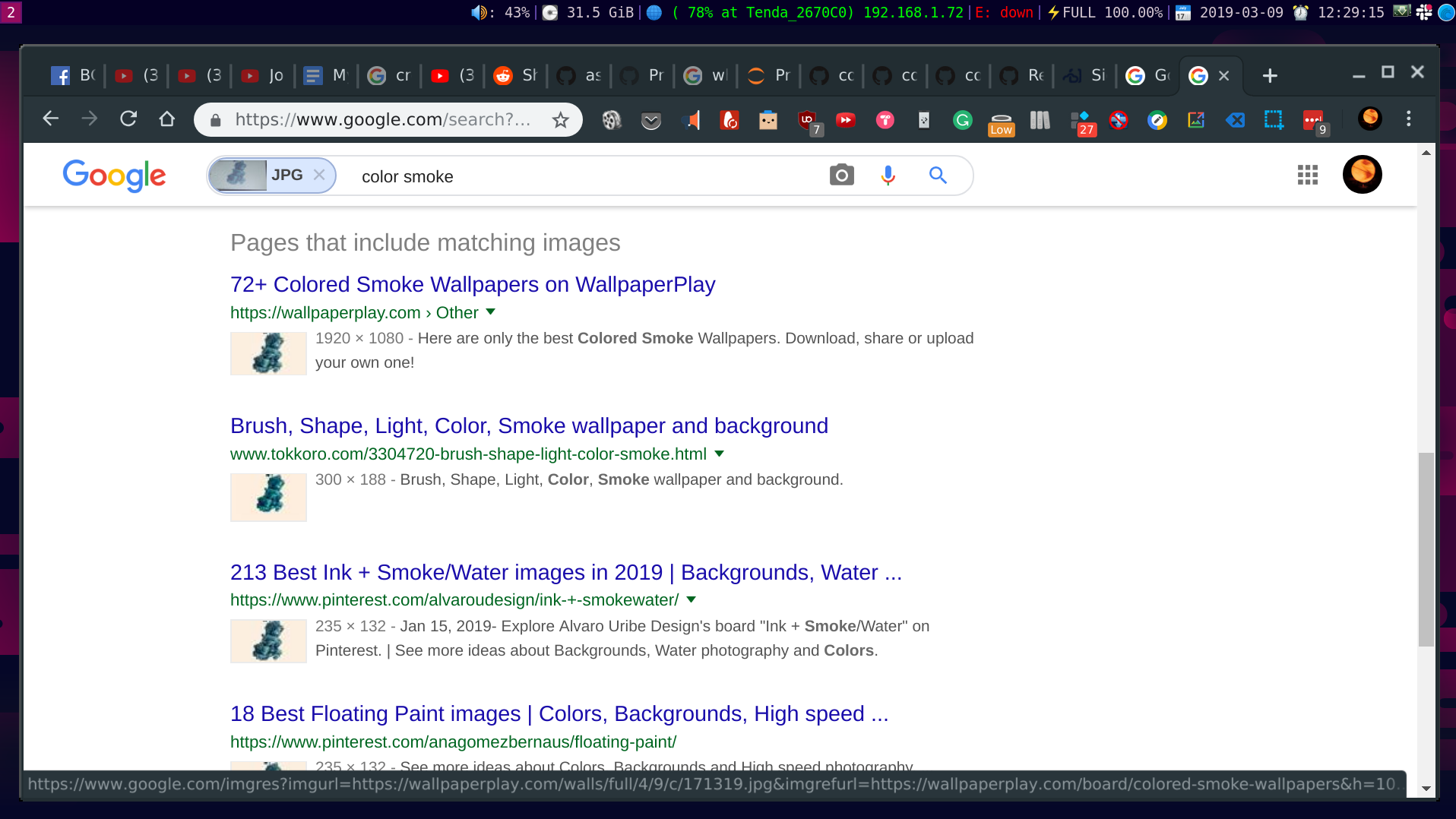
Task: Expand the wallpaperplay.com result options arrow
Action: pyautogui.click(x=491, y=311)
